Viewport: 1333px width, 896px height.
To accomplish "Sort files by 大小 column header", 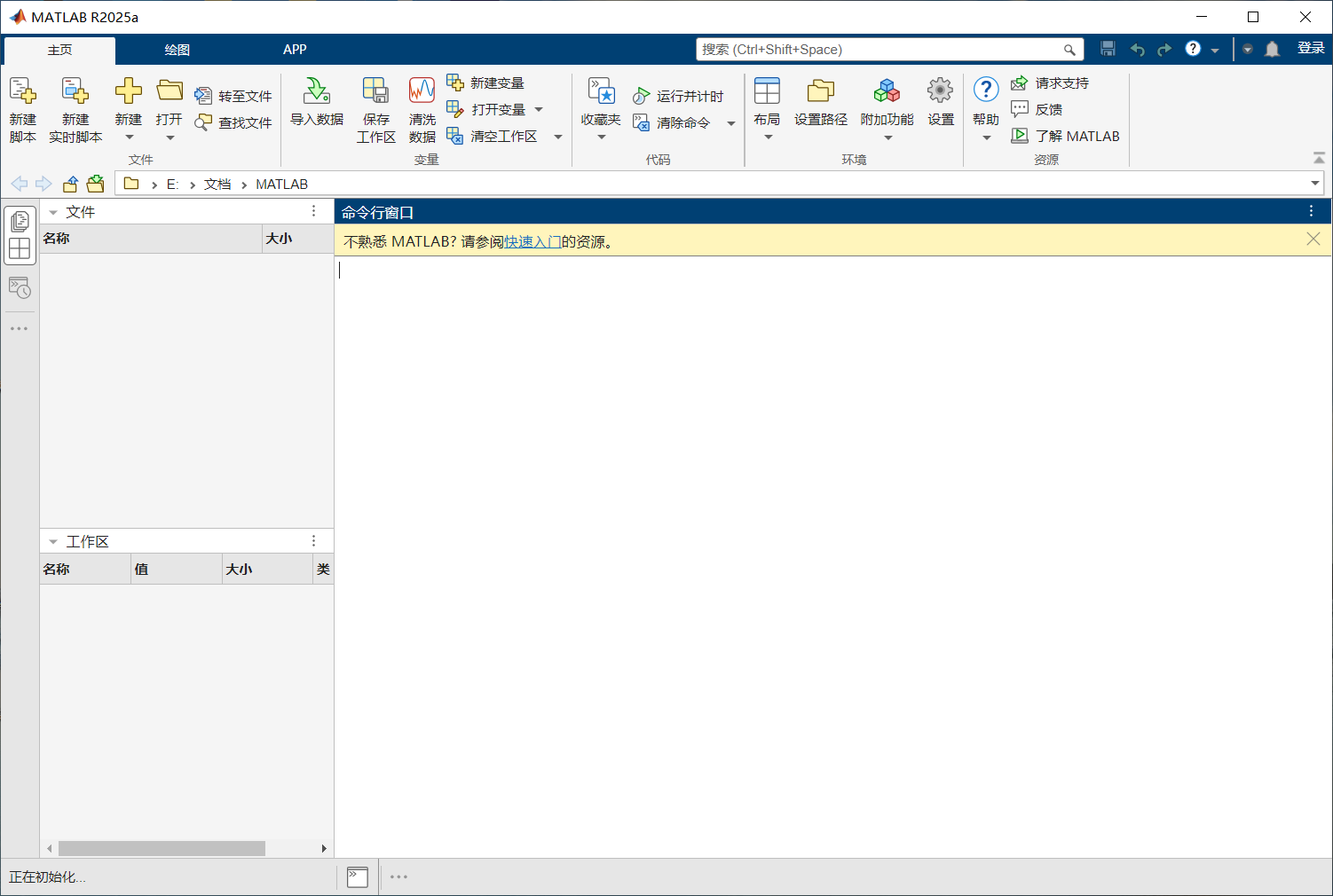I will tap(298, 239).
